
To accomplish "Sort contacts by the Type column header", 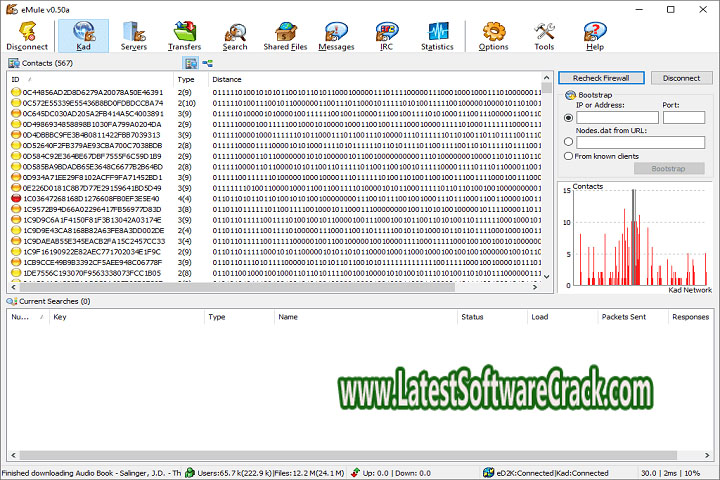I will pos(191,79).
